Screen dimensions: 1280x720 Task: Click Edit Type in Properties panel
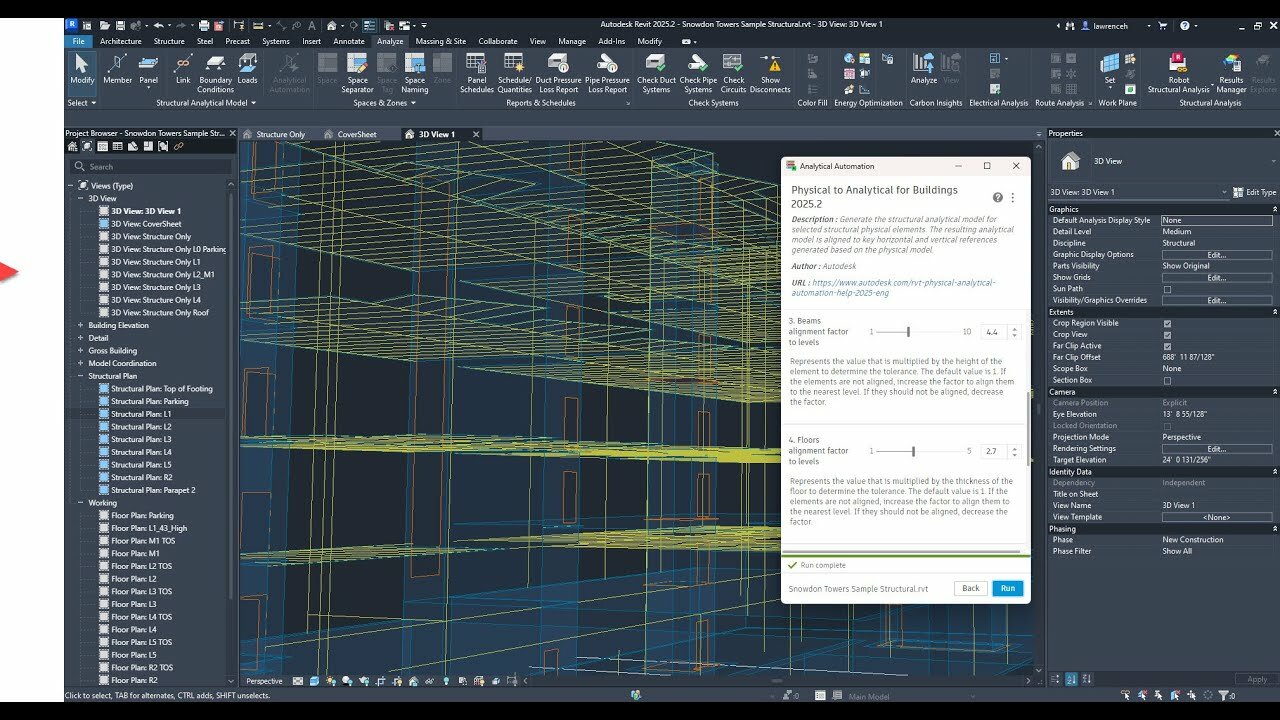tap(1255, 192)
